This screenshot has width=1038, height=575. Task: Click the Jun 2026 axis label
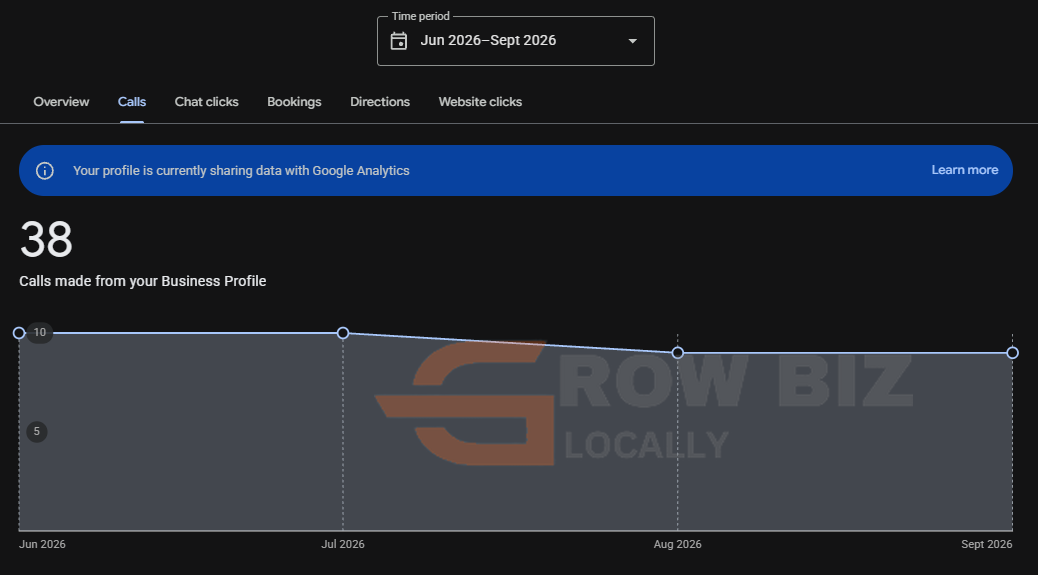point(42,544)
